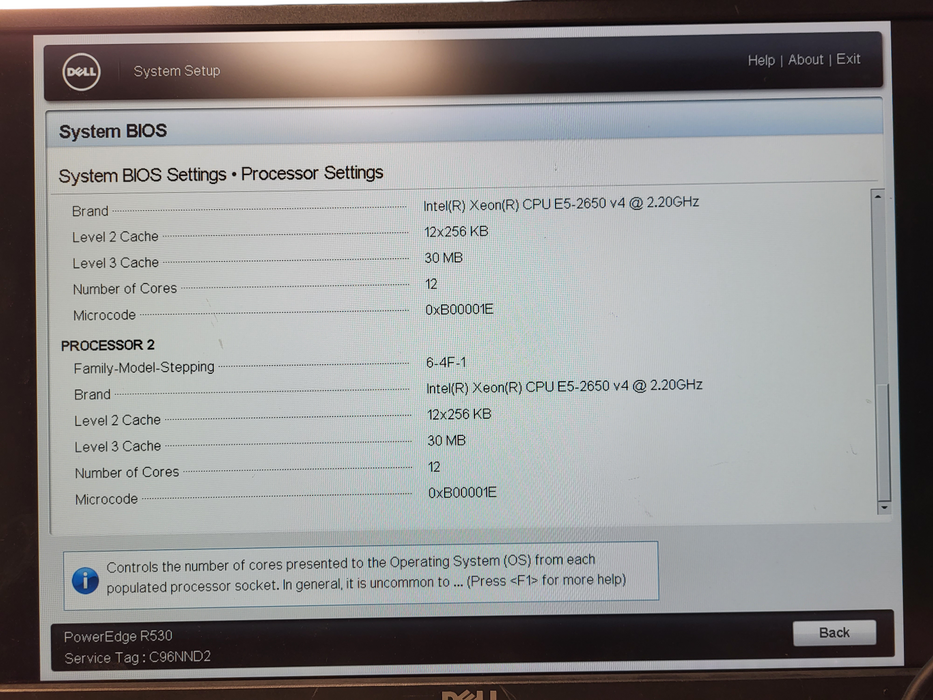This screenshot has width=933, height=700.
Task: Click the blue information icon
Action: (x=85, y=580)
